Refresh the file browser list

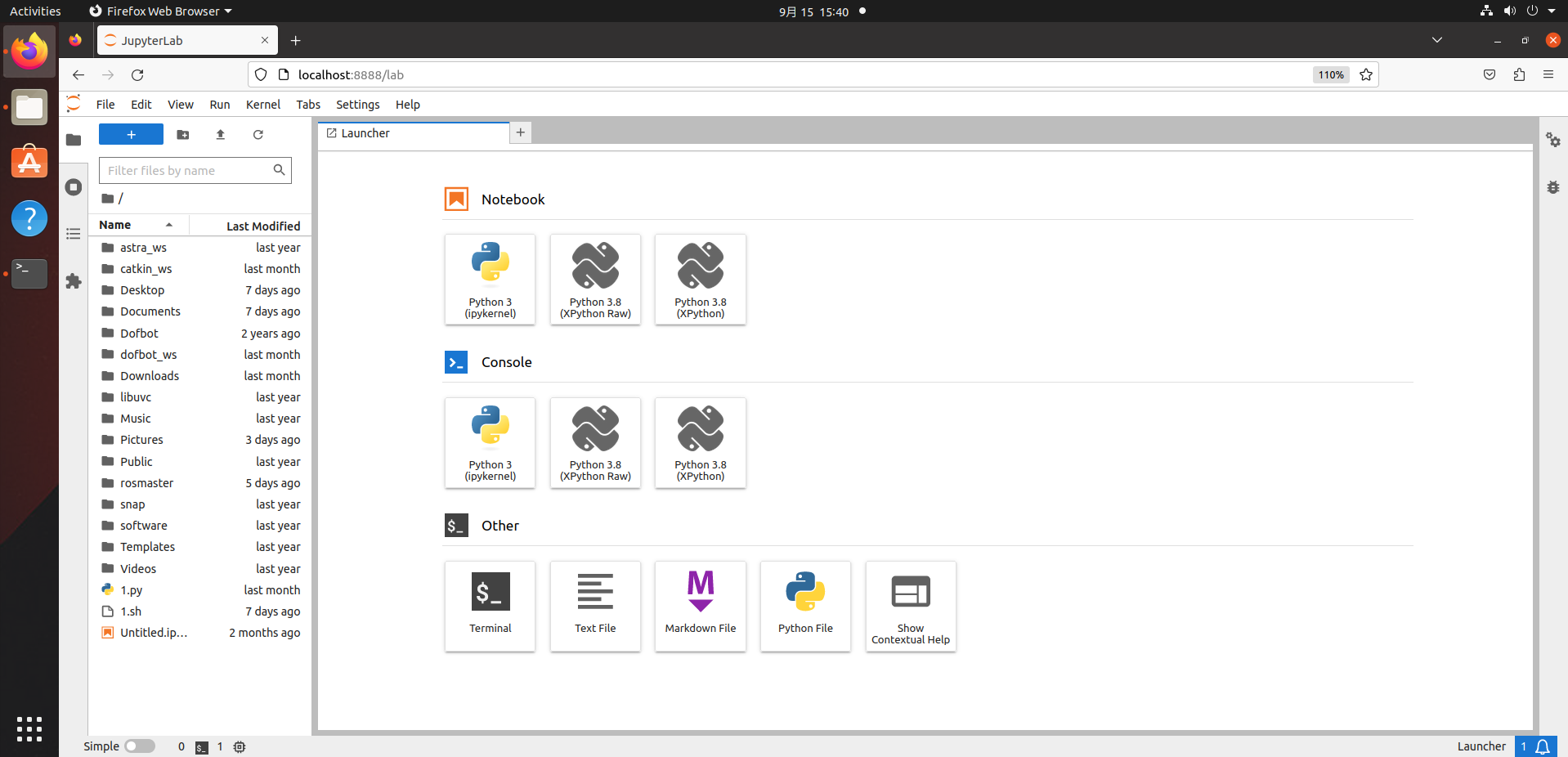tap(258, 135)
